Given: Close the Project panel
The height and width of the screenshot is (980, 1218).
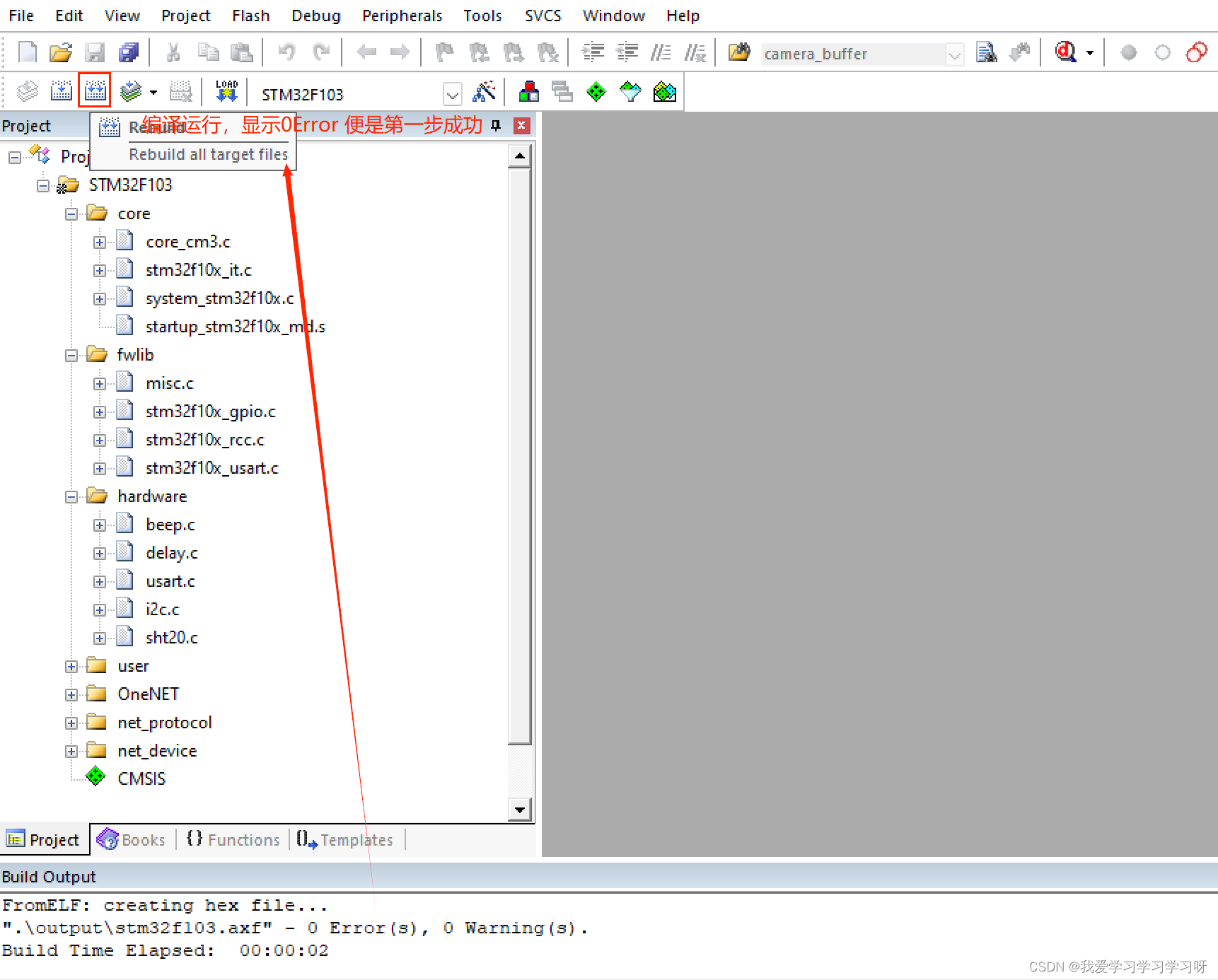Looking at the screenshot, I should (521, 126).
